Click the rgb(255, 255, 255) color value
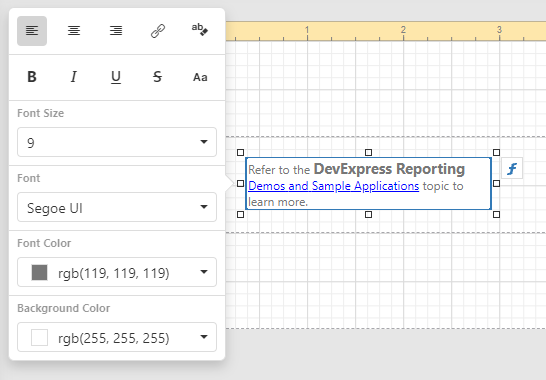546x380 pixels. (114, 338)
